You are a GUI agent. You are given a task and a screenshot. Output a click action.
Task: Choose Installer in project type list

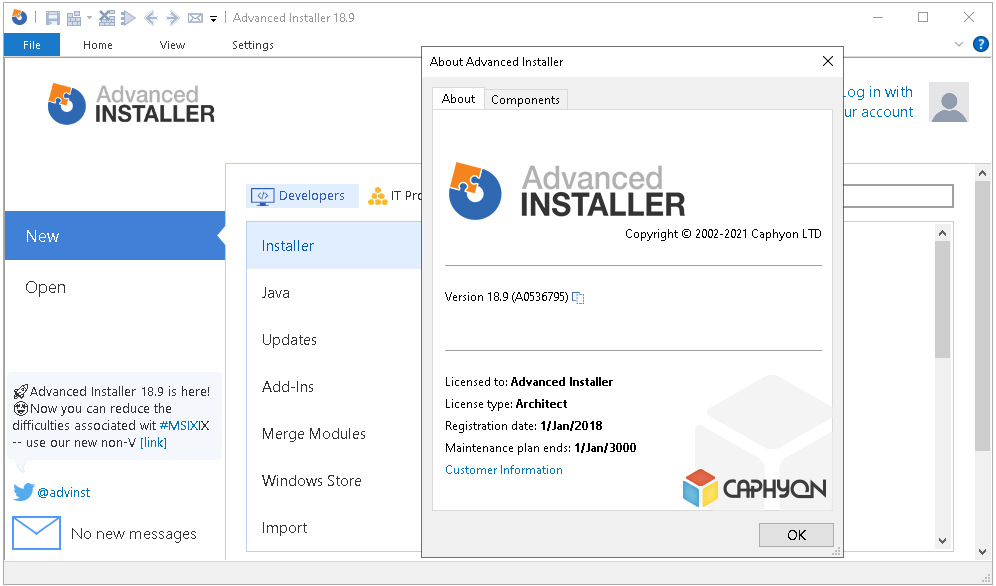pyautogui.click(x=333, y=245)
